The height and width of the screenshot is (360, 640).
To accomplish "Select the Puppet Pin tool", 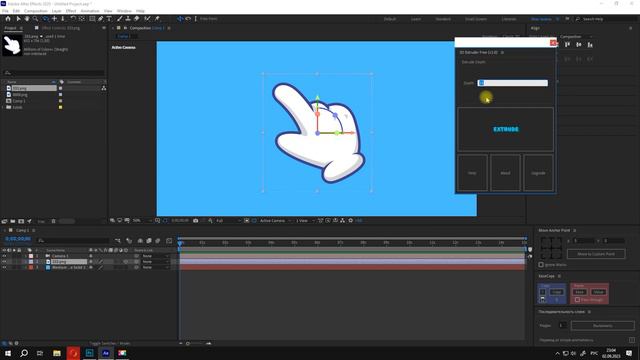I will [157, 19].
